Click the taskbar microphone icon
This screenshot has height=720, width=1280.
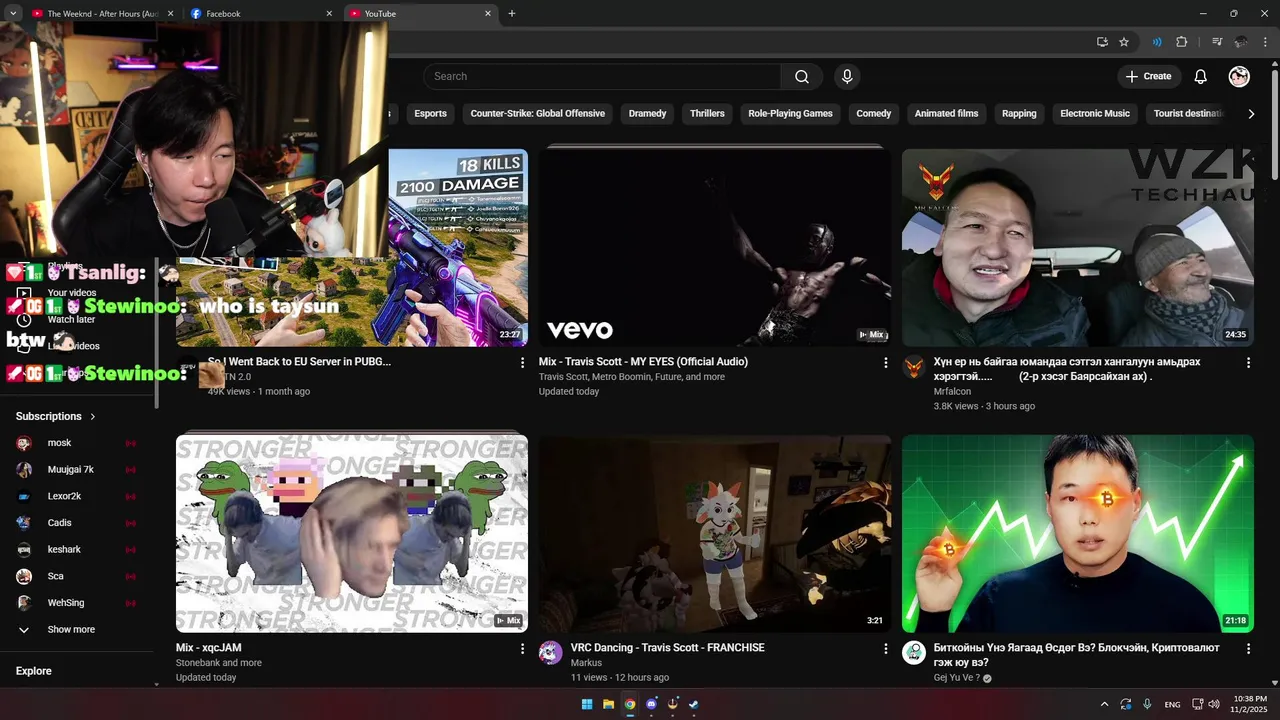point(1147,704)
